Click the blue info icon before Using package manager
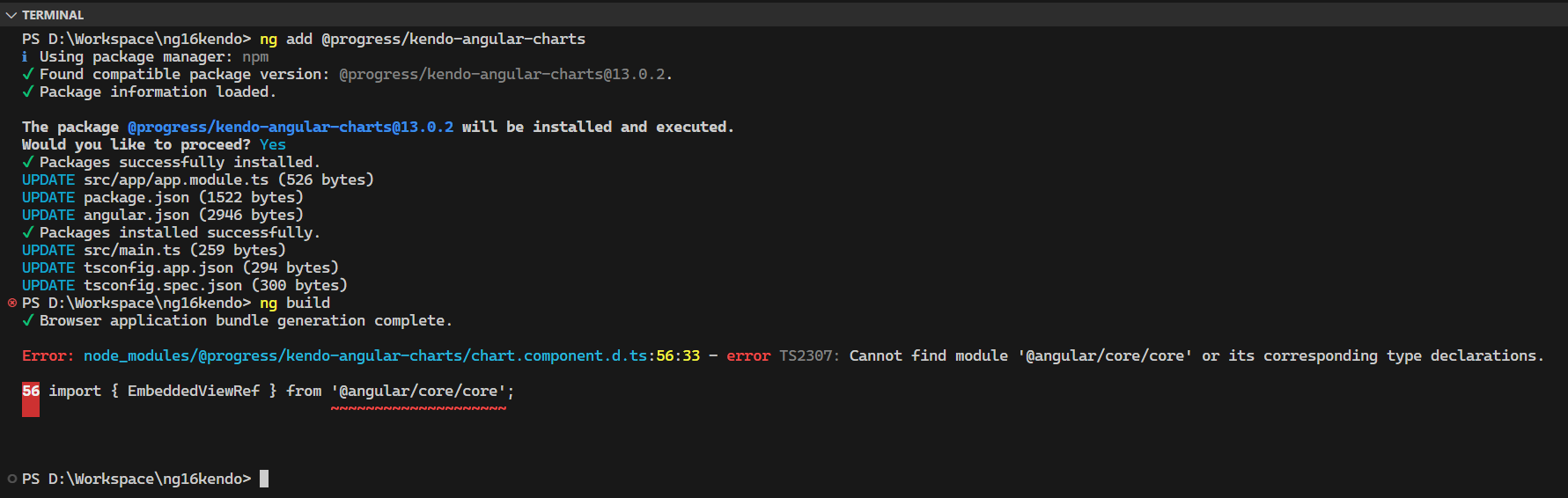This screenshot has width=1568, height=498. coord(25,56)
